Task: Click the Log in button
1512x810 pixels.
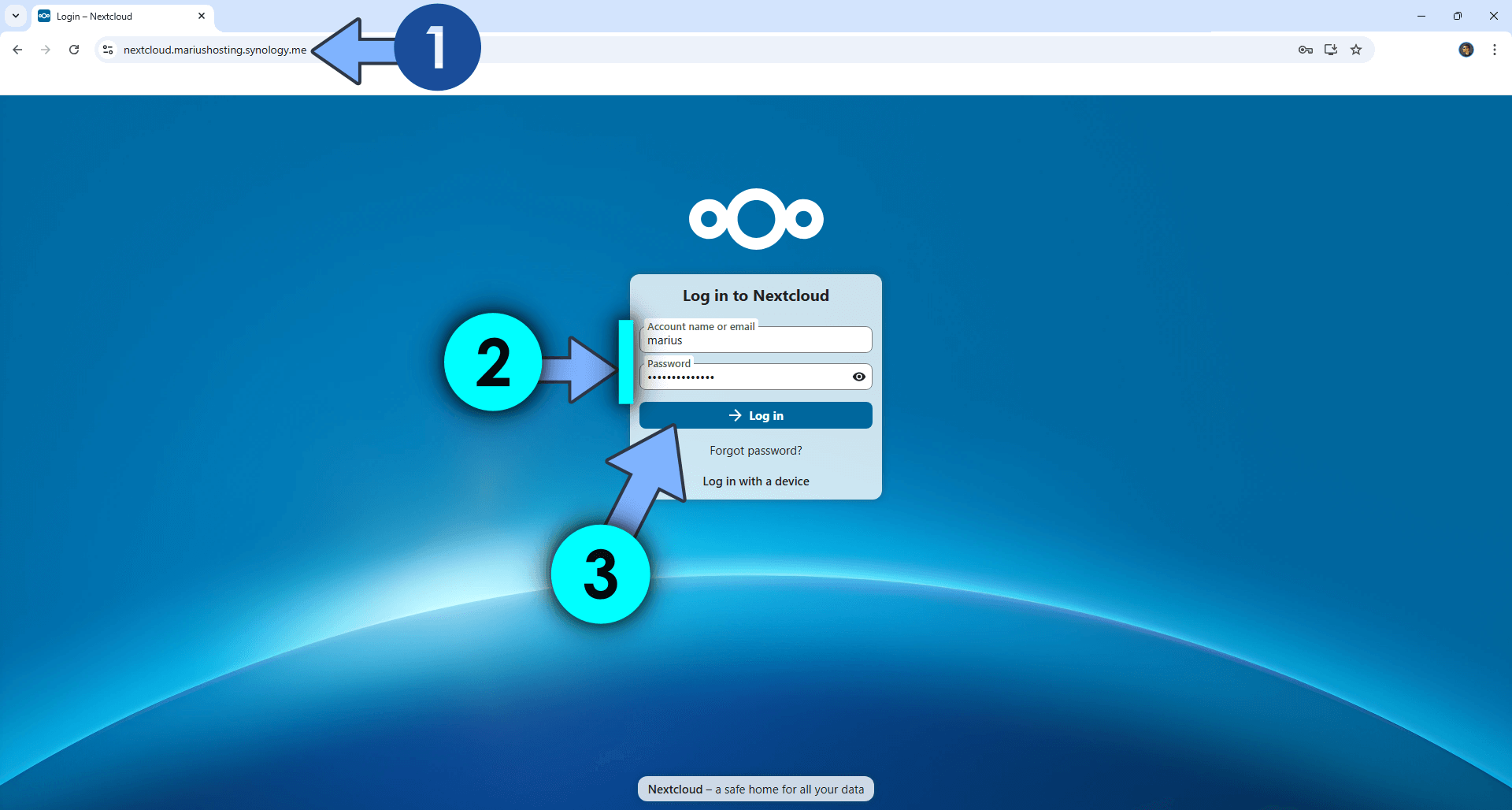Action: (x=756, y=415)
